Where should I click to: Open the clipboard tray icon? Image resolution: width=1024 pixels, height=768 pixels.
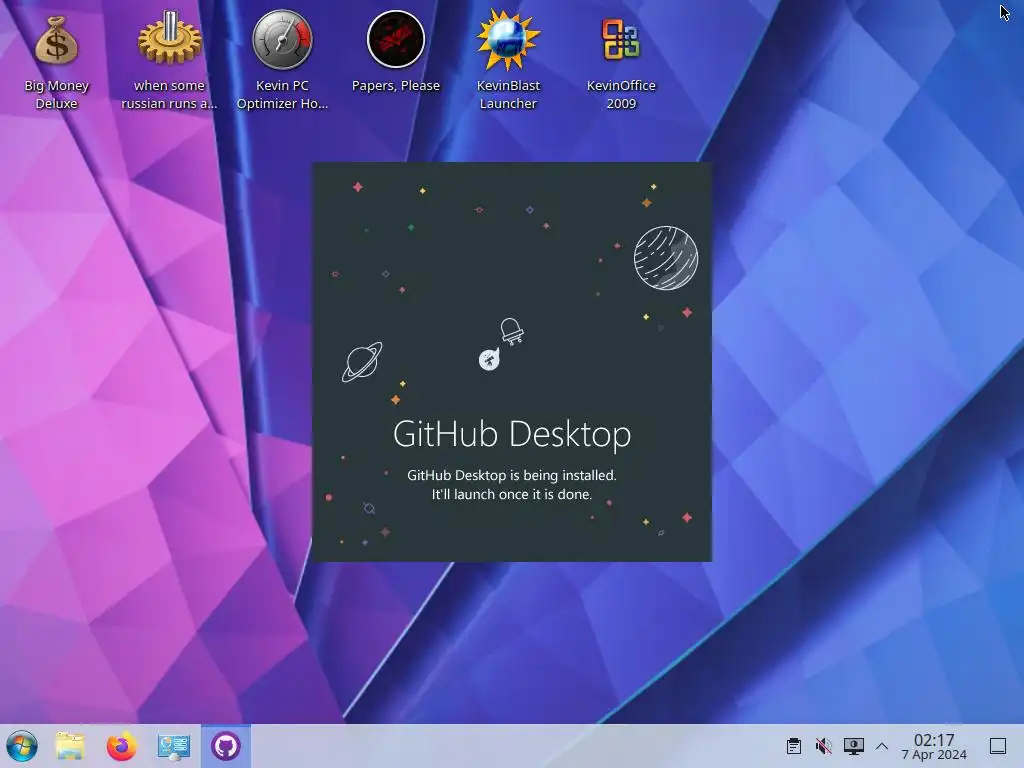click(793, 746)
